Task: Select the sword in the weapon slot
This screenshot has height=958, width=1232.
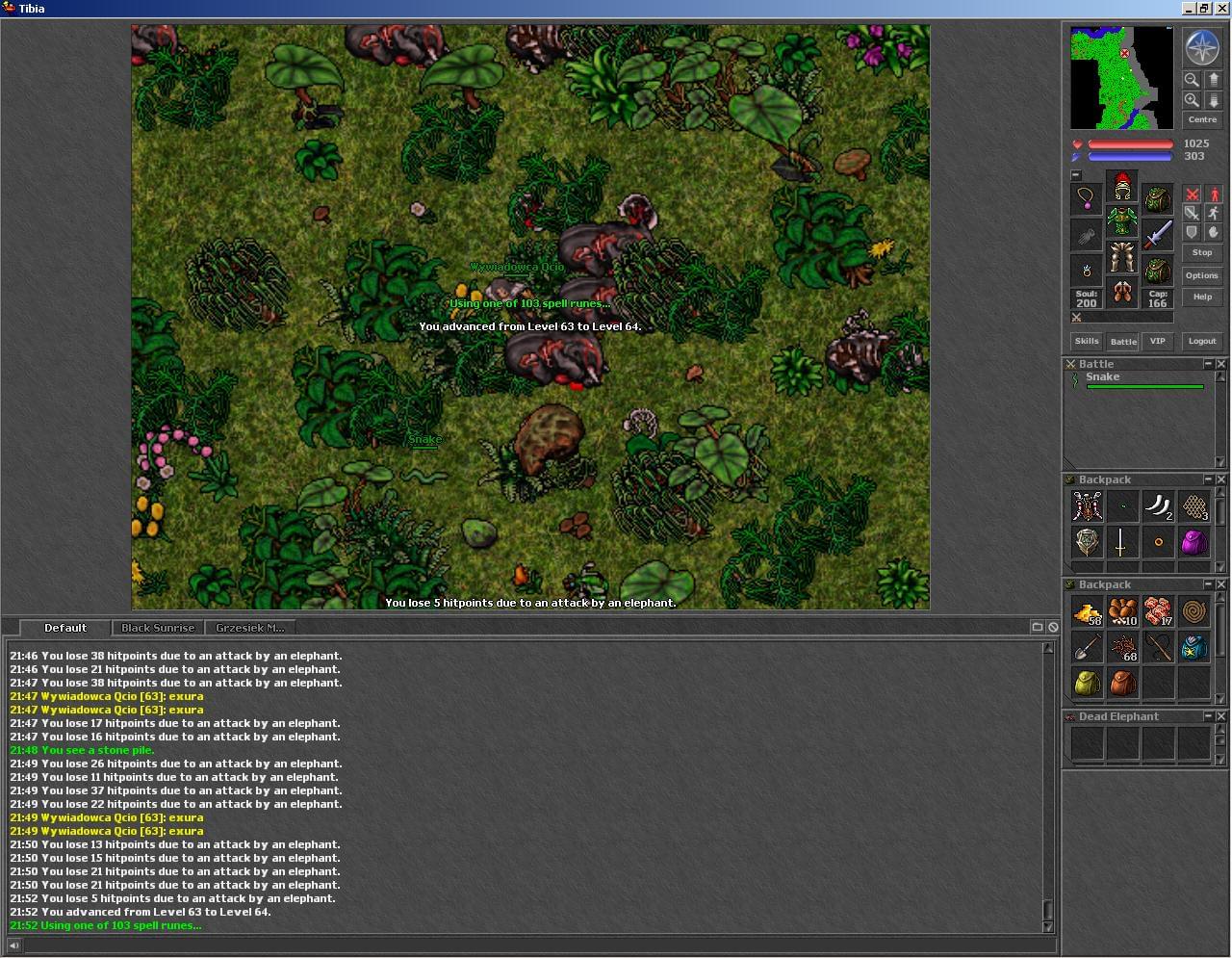Action: click(1157, 235)
